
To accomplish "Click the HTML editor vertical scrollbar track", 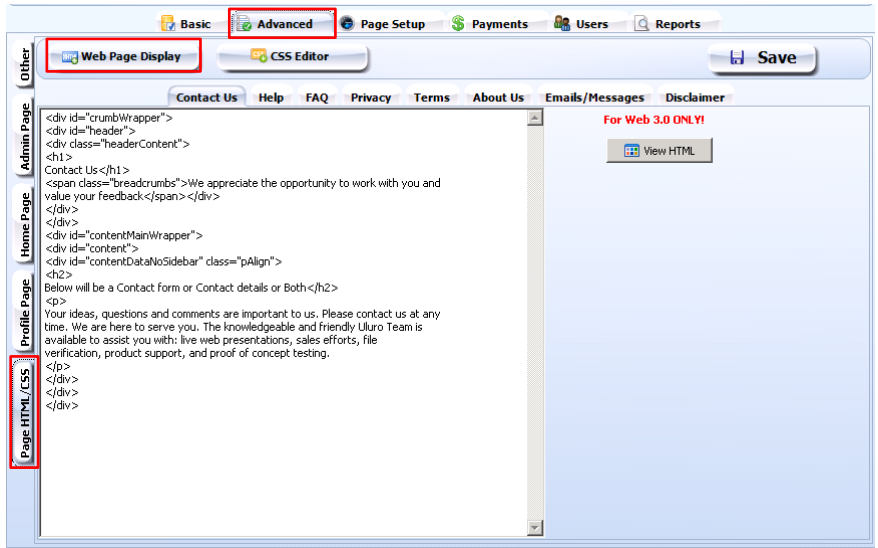I will (x=535, y=322).
